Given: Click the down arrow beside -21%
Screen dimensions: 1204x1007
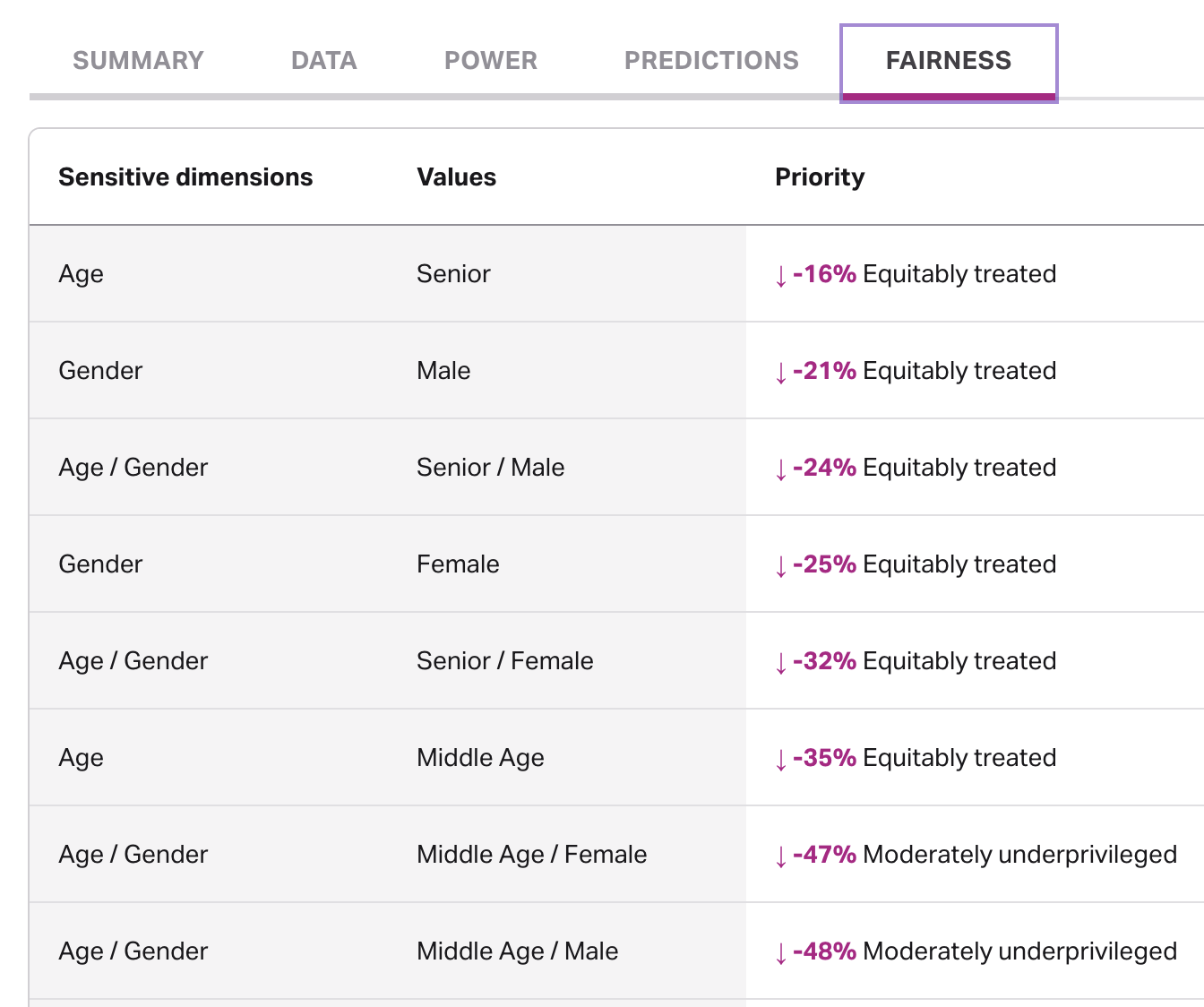Looking at the screenshot, I should (781, 373).
